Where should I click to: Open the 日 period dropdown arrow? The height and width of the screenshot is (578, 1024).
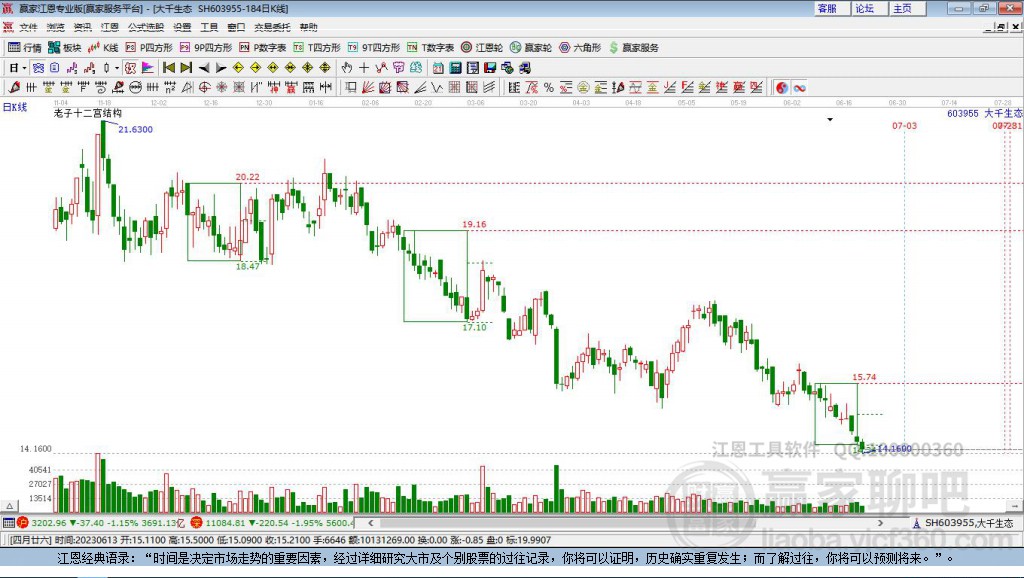[25, 68]
